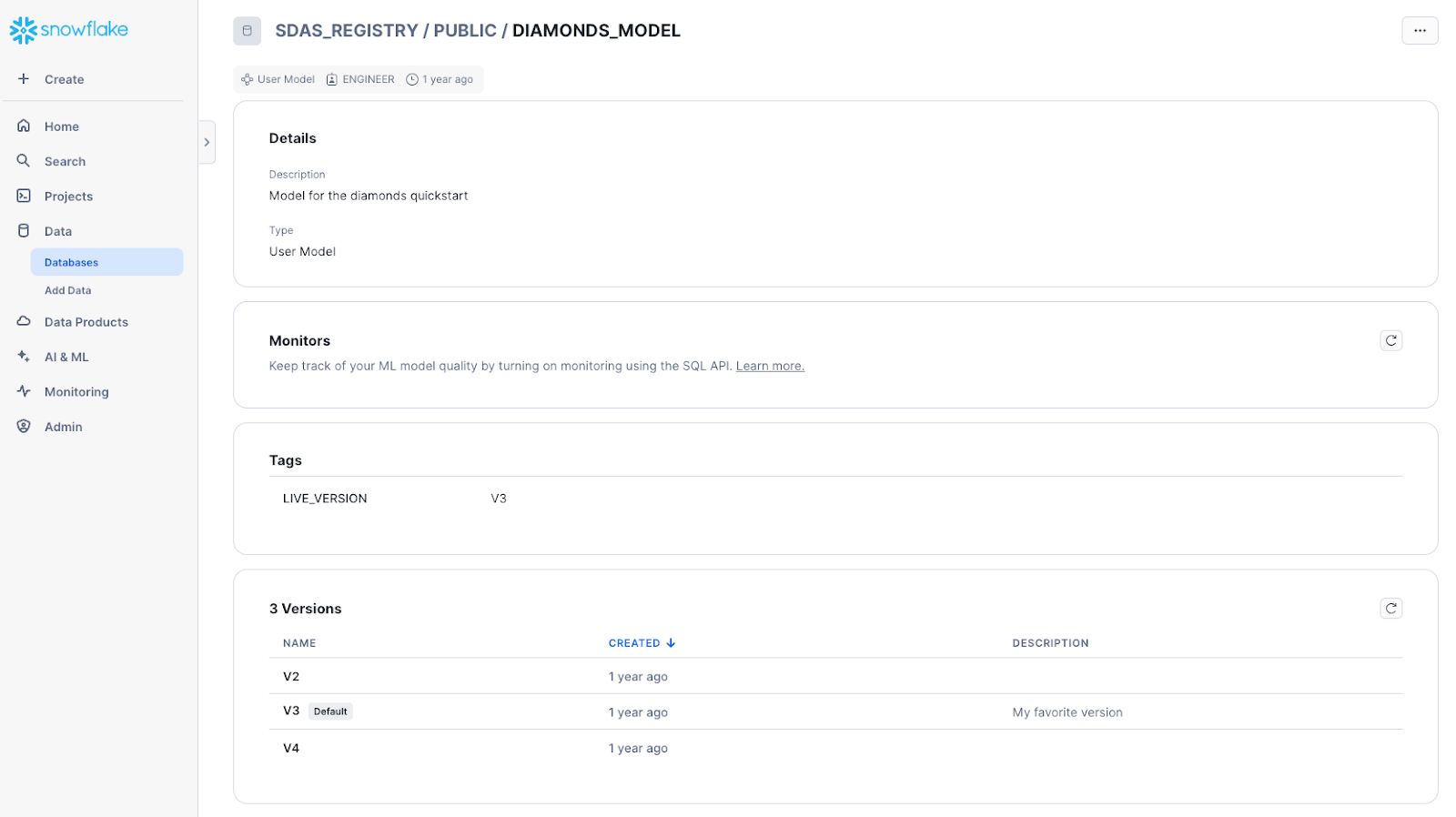Go to Search in the sidebar

[65, 162]
